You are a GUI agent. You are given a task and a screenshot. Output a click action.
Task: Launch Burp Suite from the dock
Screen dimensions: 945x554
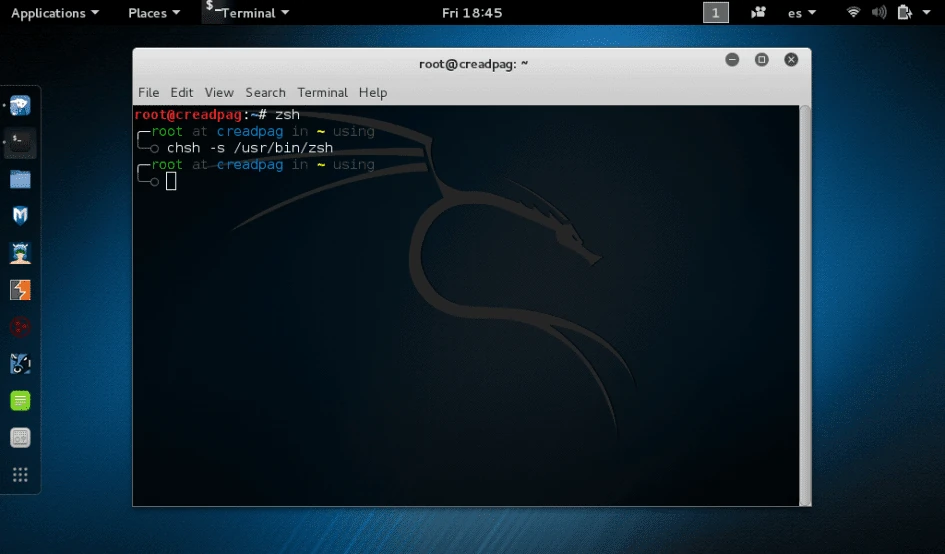(x=20, y=290)
